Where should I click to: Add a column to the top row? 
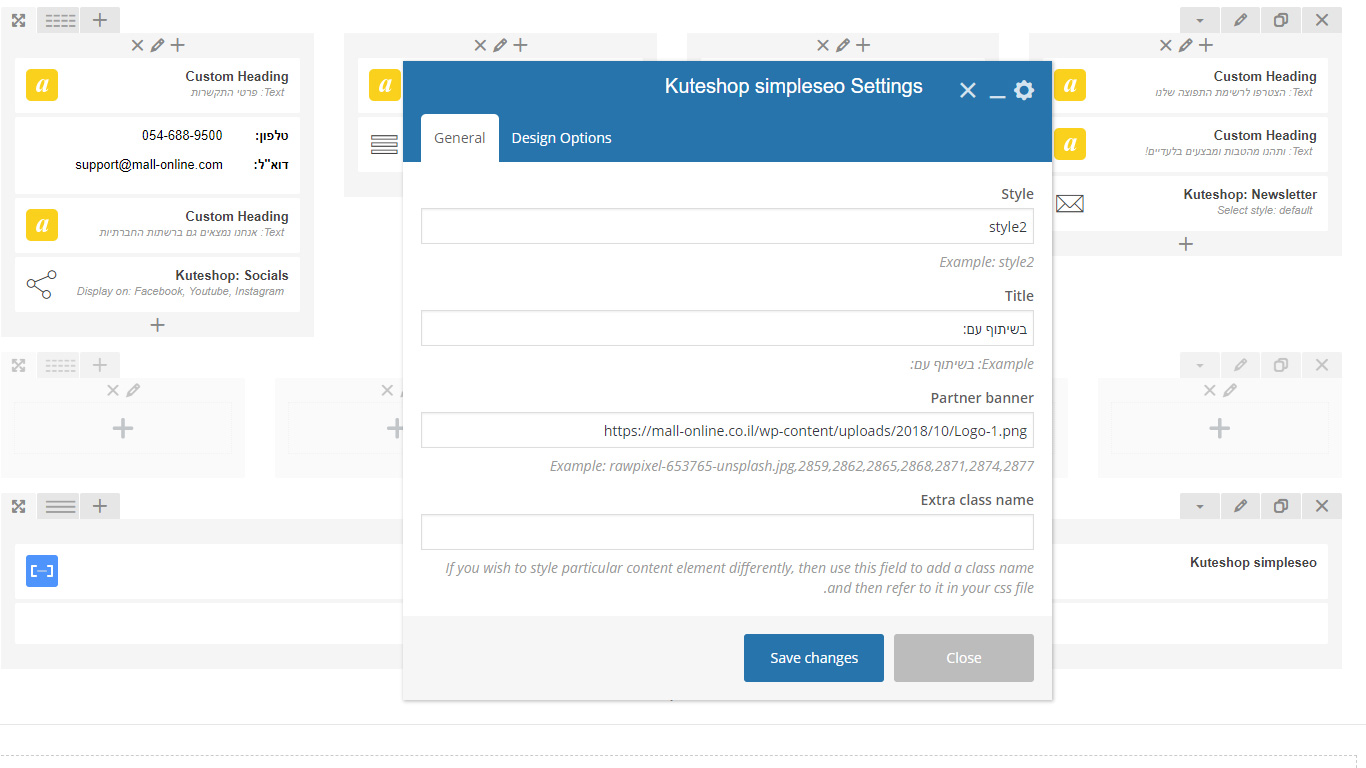(x=100, y=19)
